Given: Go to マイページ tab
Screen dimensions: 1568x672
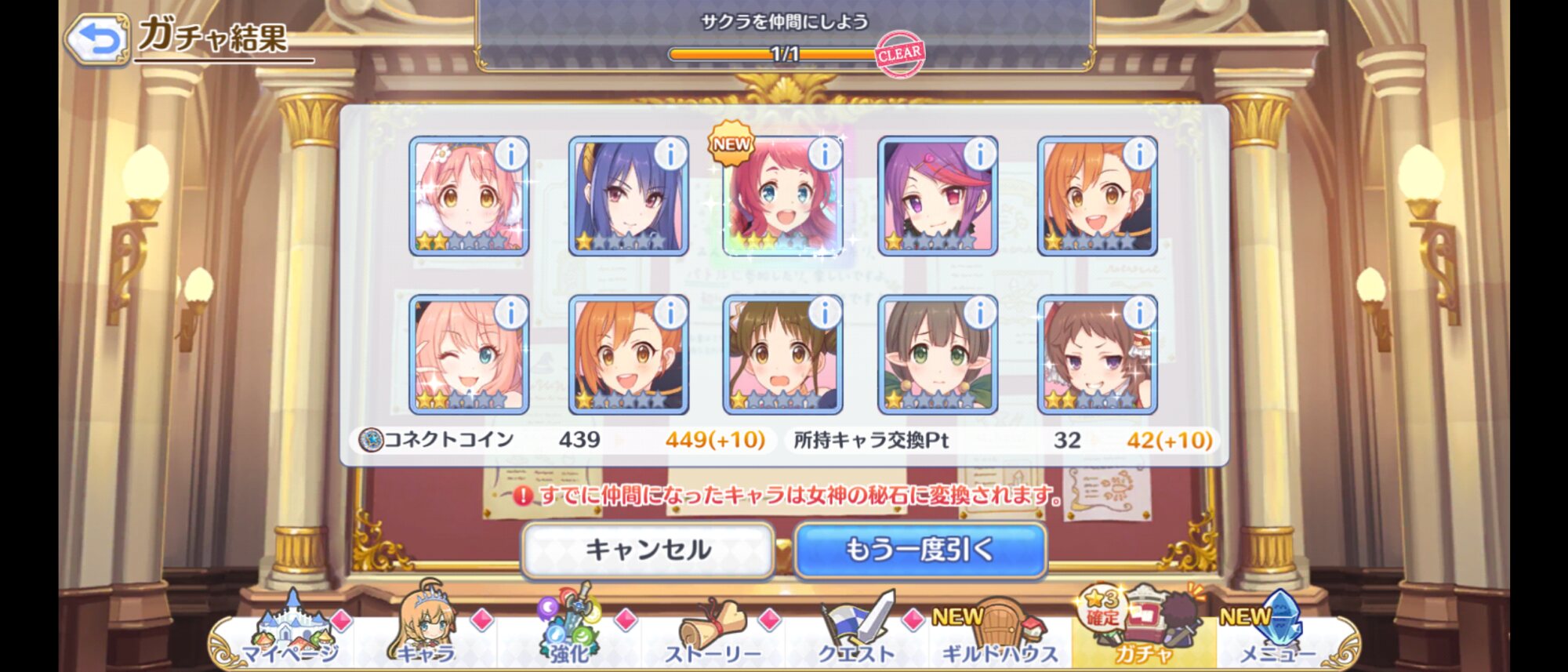Looking at the screenshot, I should click(x=292, y=631).
